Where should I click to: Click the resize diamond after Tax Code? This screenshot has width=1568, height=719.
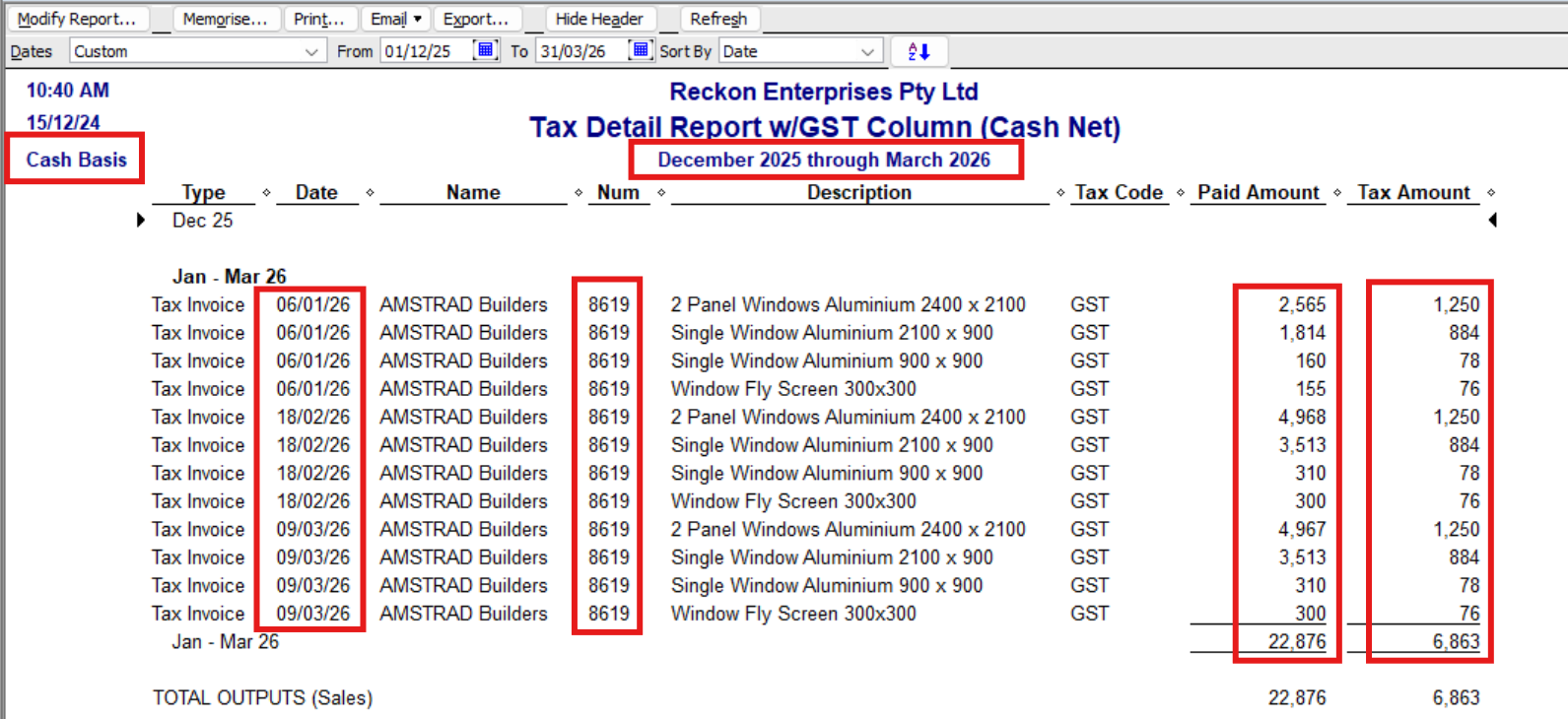point(1180,192)
